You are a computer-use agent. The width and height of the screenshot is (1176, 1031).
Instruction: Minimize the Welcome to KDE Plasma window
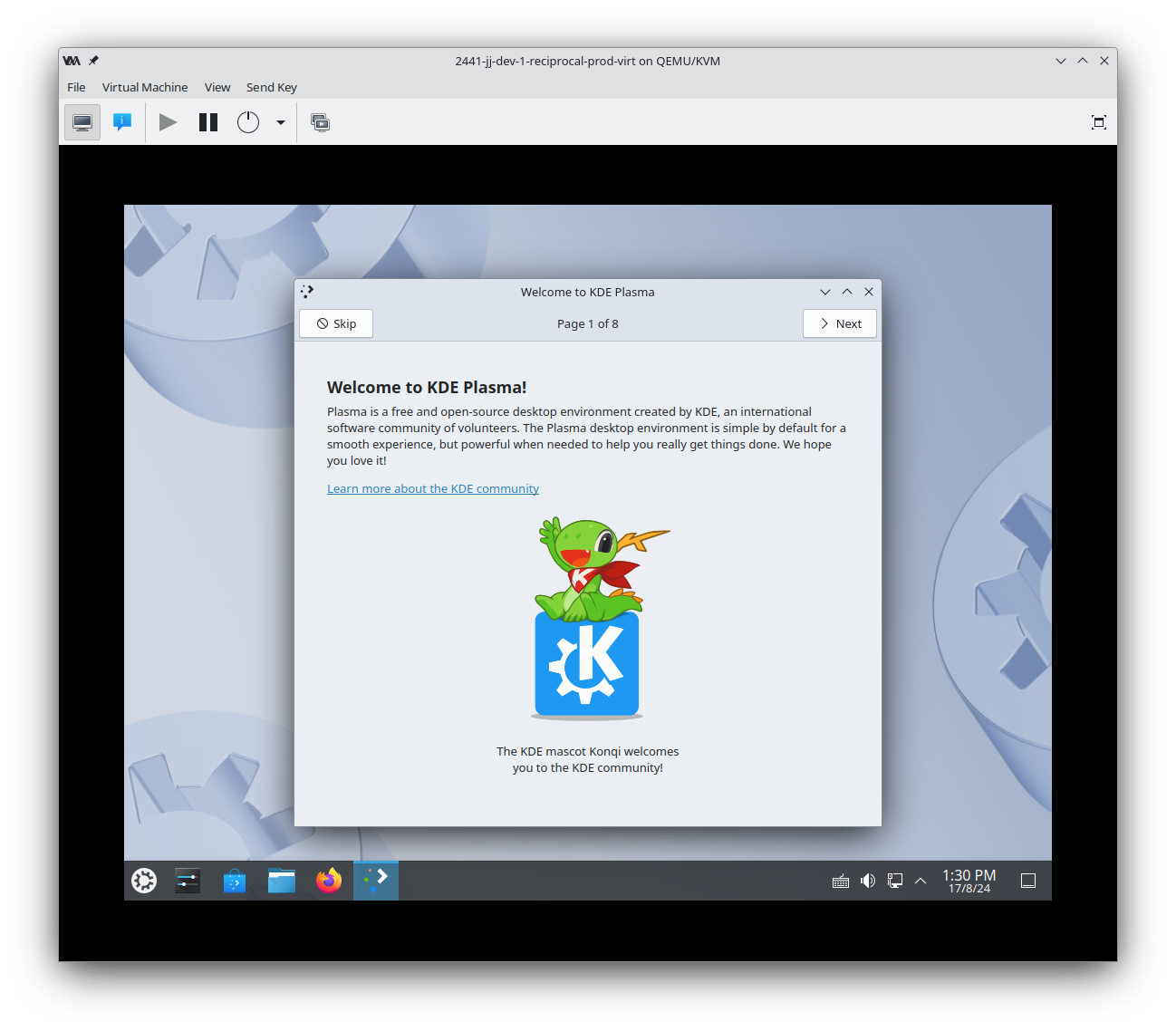tap(825, 292)
